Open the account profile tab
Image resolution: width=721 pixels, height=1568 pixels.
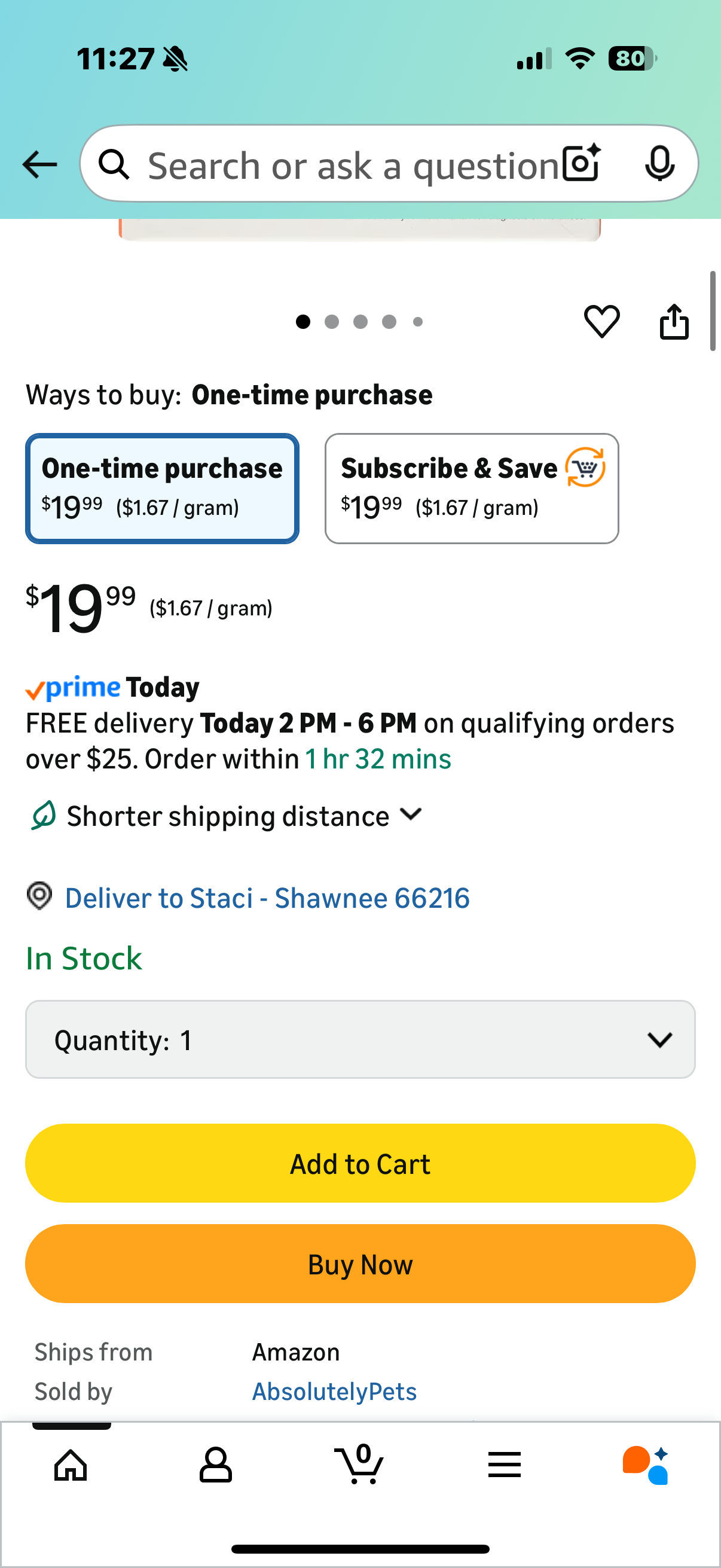(215, 1465)
